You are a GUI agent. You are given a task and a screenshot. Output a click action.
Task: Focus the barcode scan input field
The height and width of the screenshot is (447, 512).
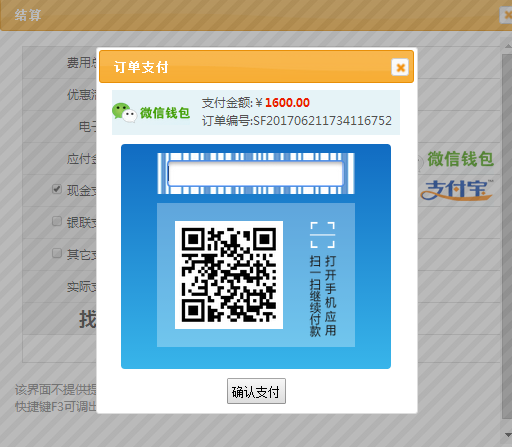click(x=256, y=174)
